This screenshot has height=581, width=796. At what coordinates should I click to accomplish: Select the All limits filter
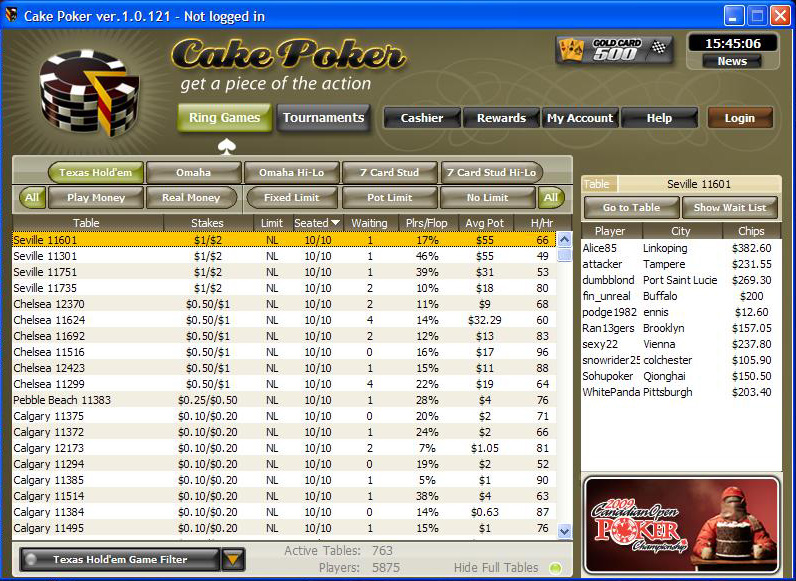551,198
